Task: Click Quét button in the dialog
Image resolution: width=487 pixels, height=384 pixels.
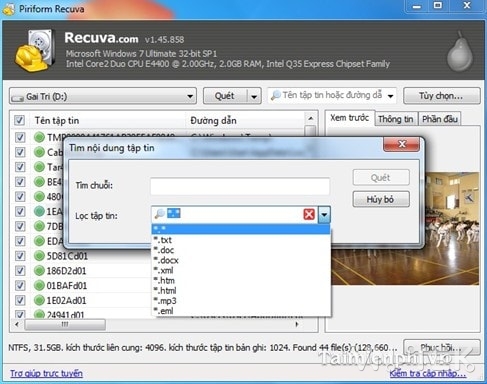Action: [381, 178]
